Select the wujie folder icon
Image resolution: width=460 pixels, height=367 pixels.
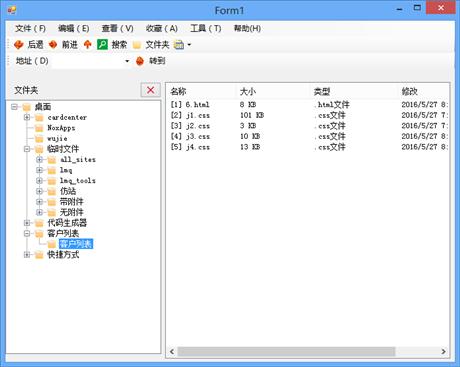pos(39,139)
